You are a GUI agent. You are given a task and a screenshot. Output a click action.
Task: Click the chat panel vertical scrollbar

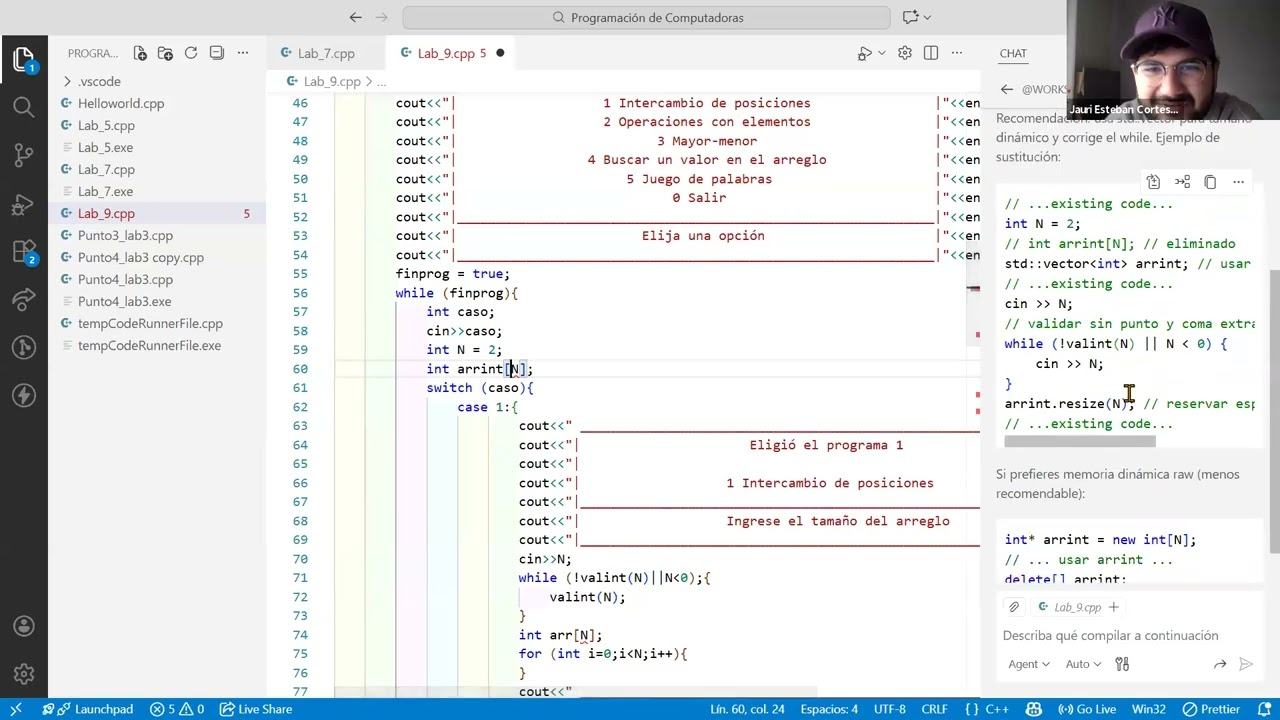point(1274,410)
